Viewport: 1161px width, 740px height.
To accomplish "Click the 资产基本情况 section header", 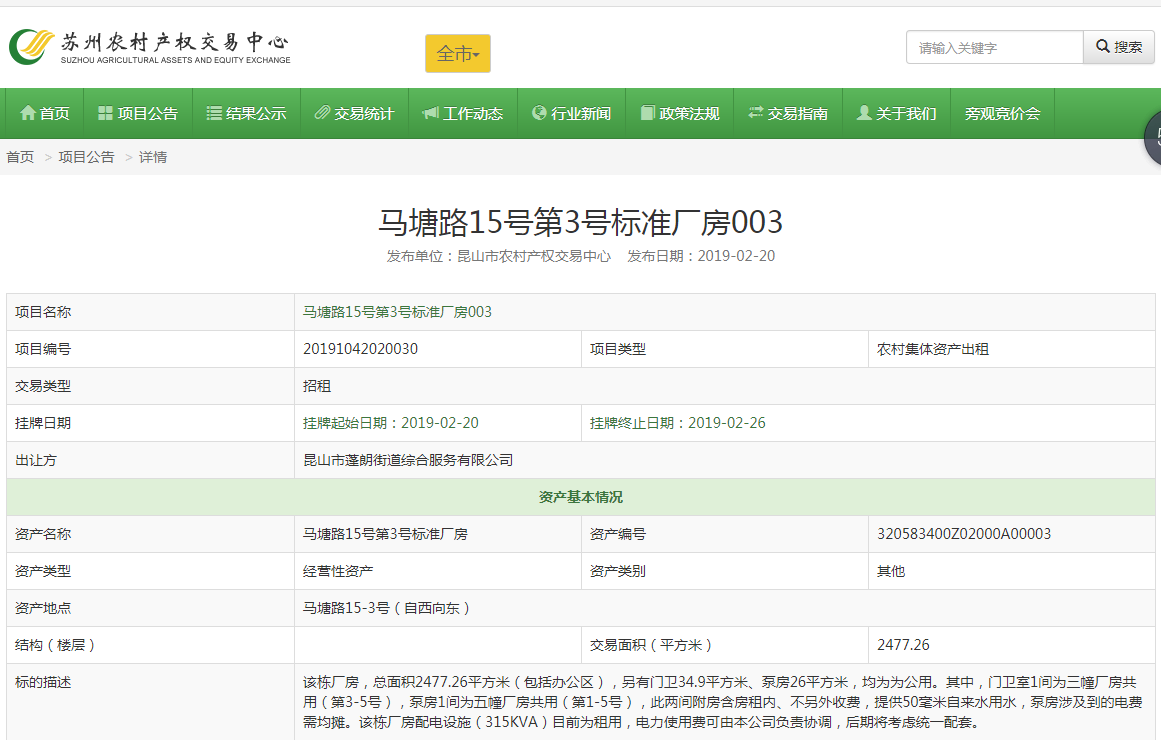I will pyautogui.click(x=580, y=497).
